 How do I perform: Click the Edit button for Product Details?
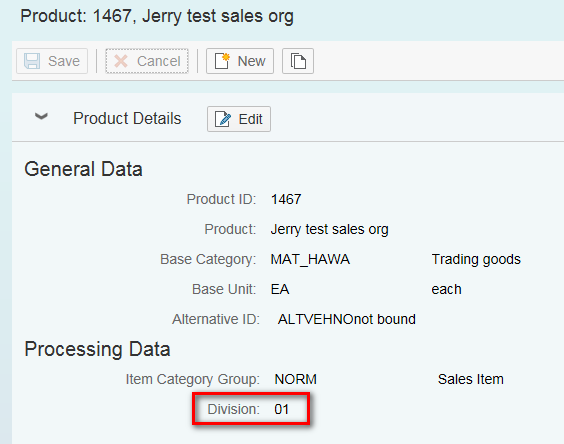[239, 119]
